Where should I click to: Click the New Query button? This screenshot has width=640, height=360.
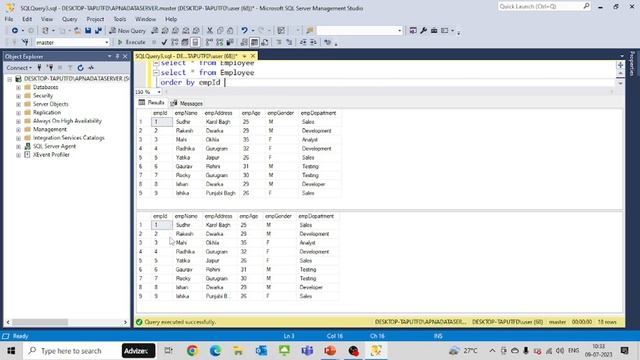[127, 31]
